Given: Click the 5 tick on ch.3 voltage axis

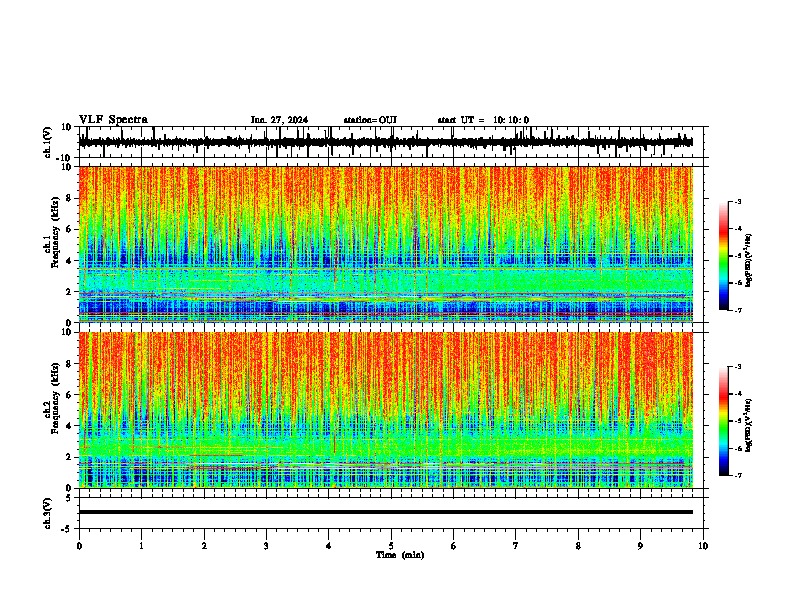Looking at the screenshot, I should 69,498.
